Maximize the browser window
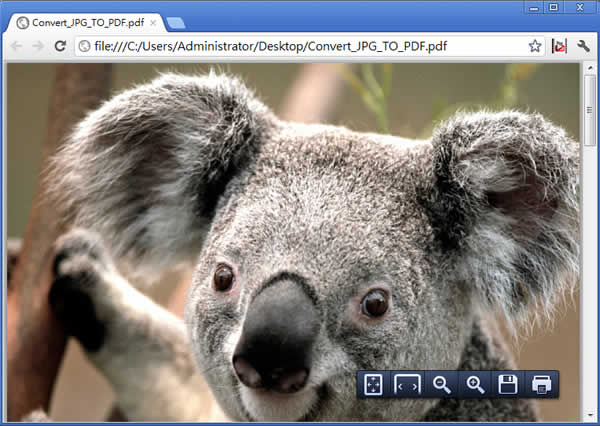Image resolution: width=600 pixels, height=426 pixels. (553, 7)
